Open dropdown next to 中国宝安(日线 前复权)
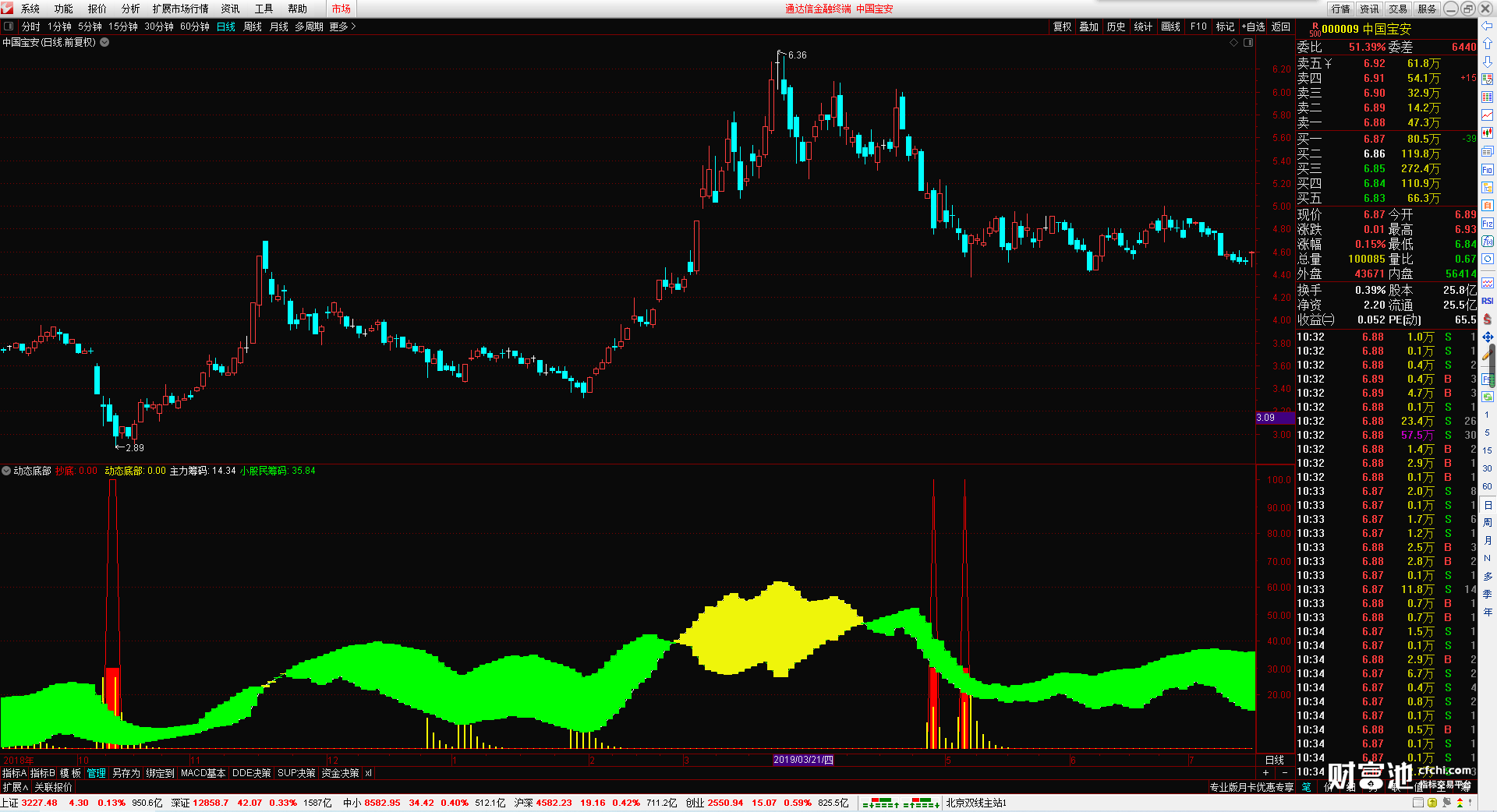 (x=104, y=42)
